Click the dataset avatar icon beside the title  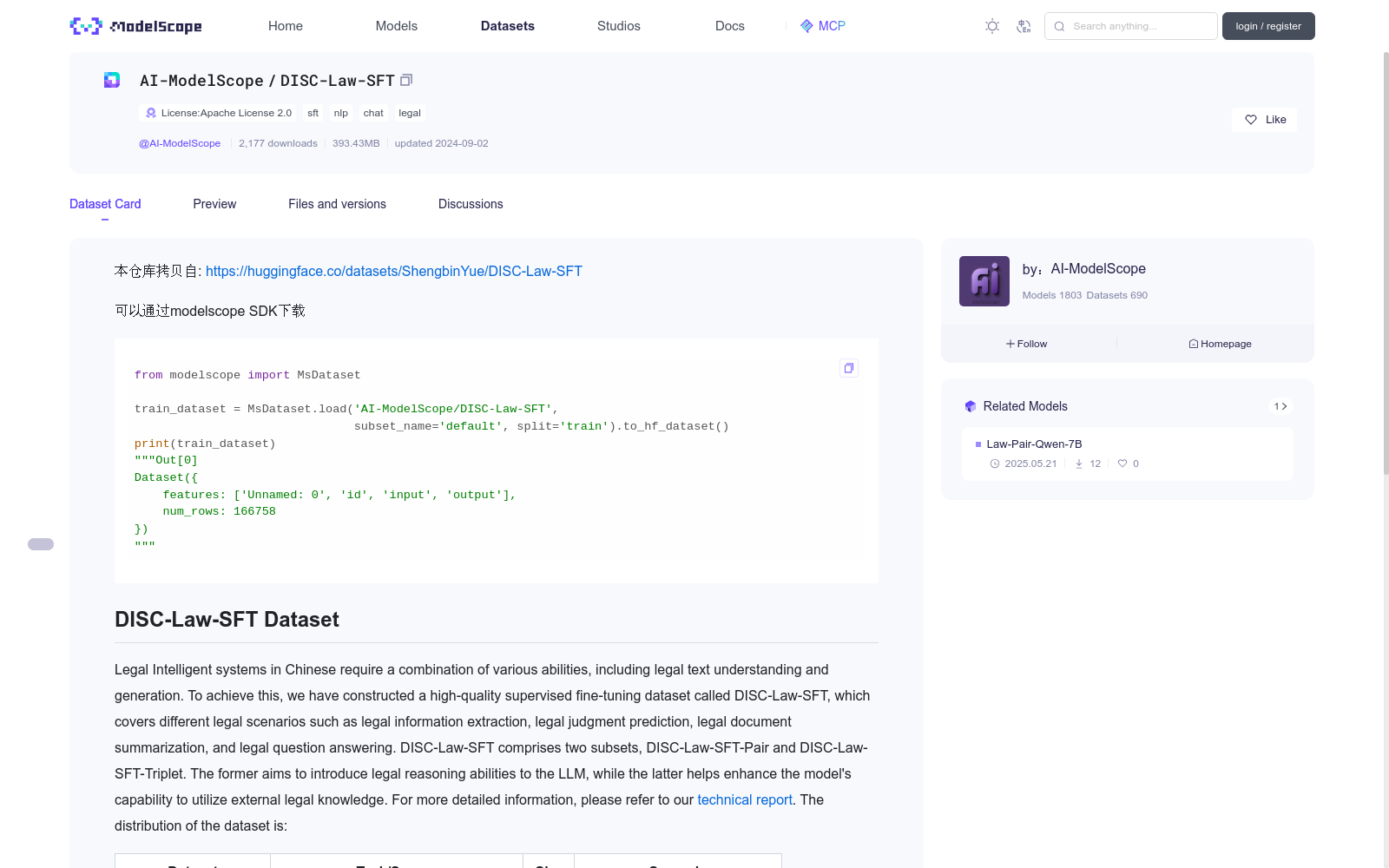tap(112, 80)
